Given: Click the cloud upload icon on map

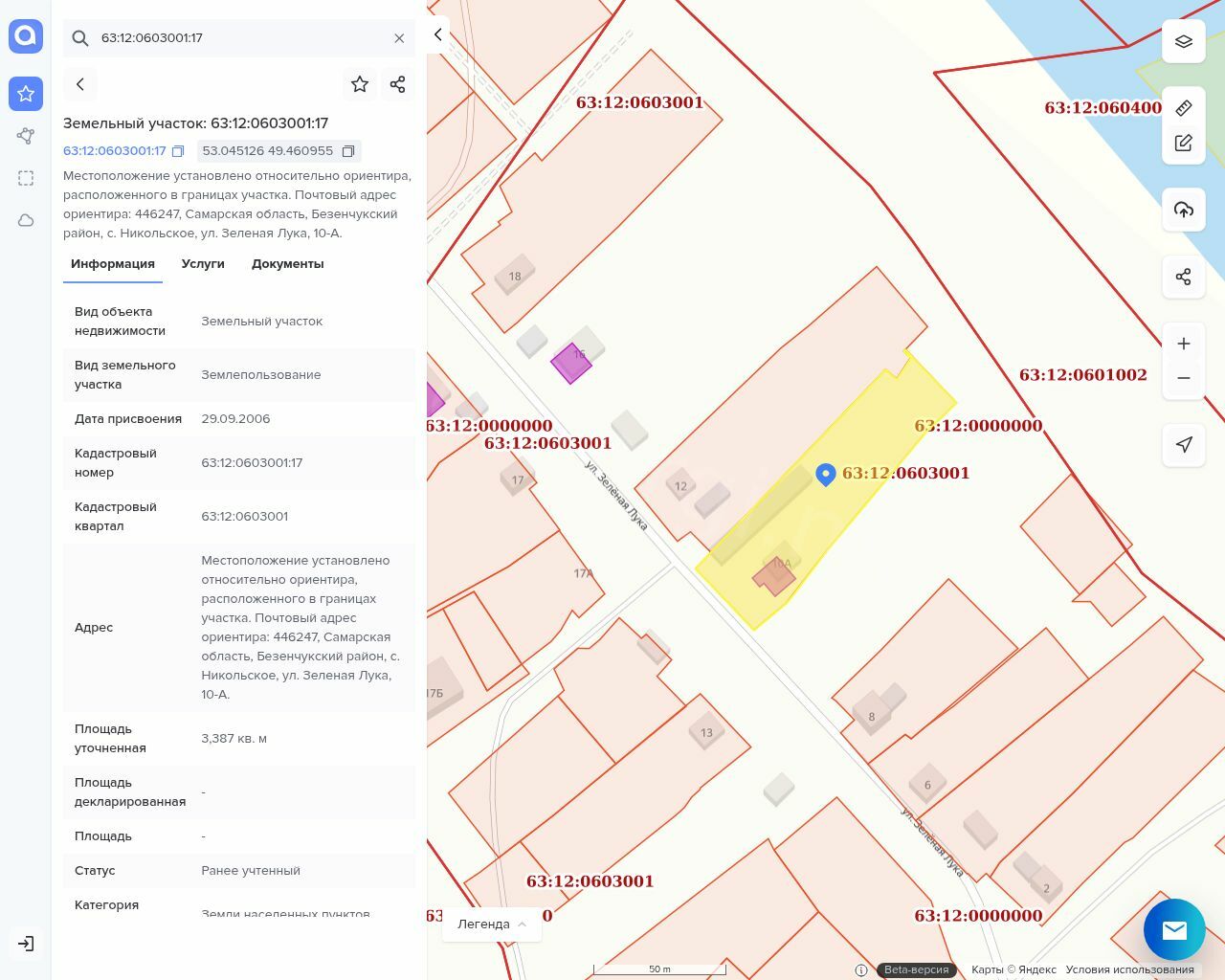Looking at the screenshot, I should point(1184,210).
